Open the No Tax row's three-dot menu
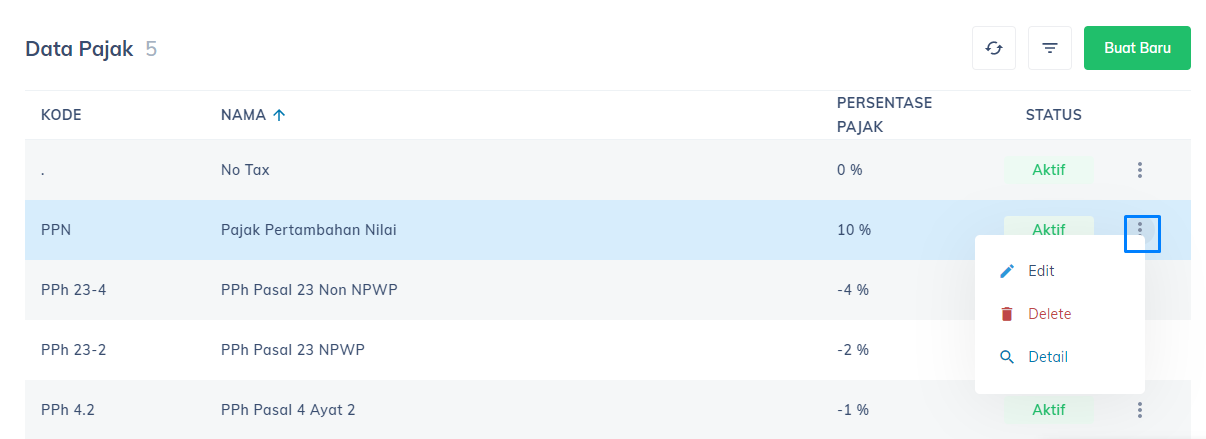Screen dimensions: 1206x439 click(1140, 170)
